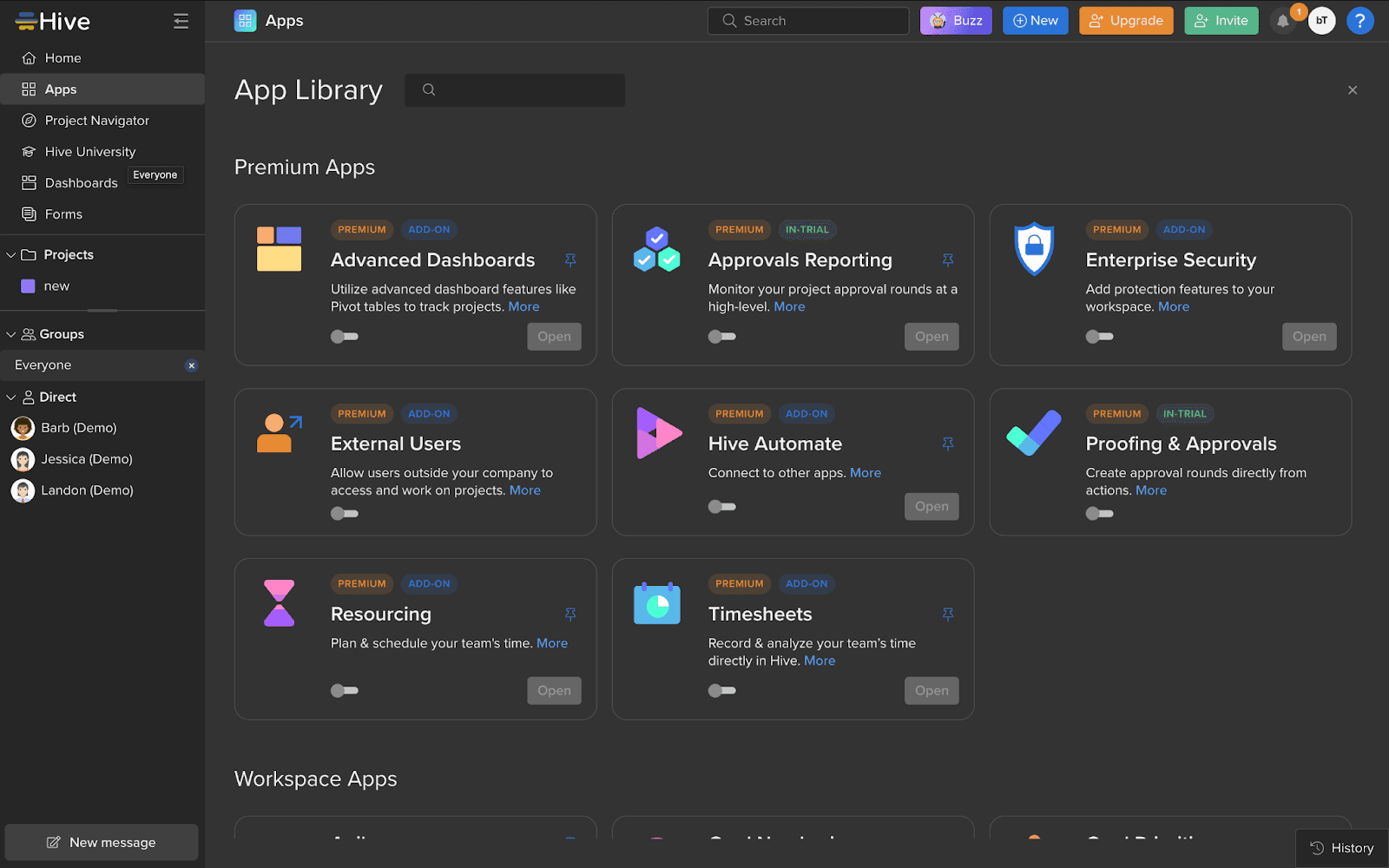Enable Resourcing toggle
The width and height of the screenshot is (1389, 868).
click(345, 691)
